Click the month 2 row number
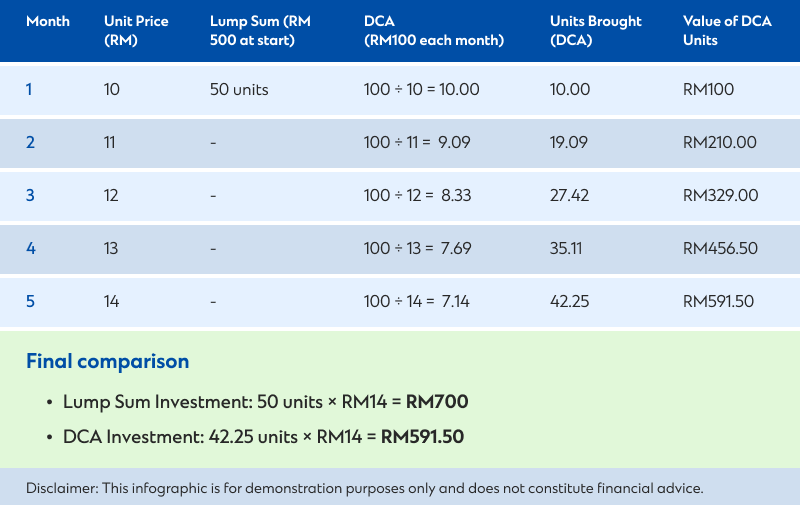This screenshot has height=505, width=800. [30, 142]
